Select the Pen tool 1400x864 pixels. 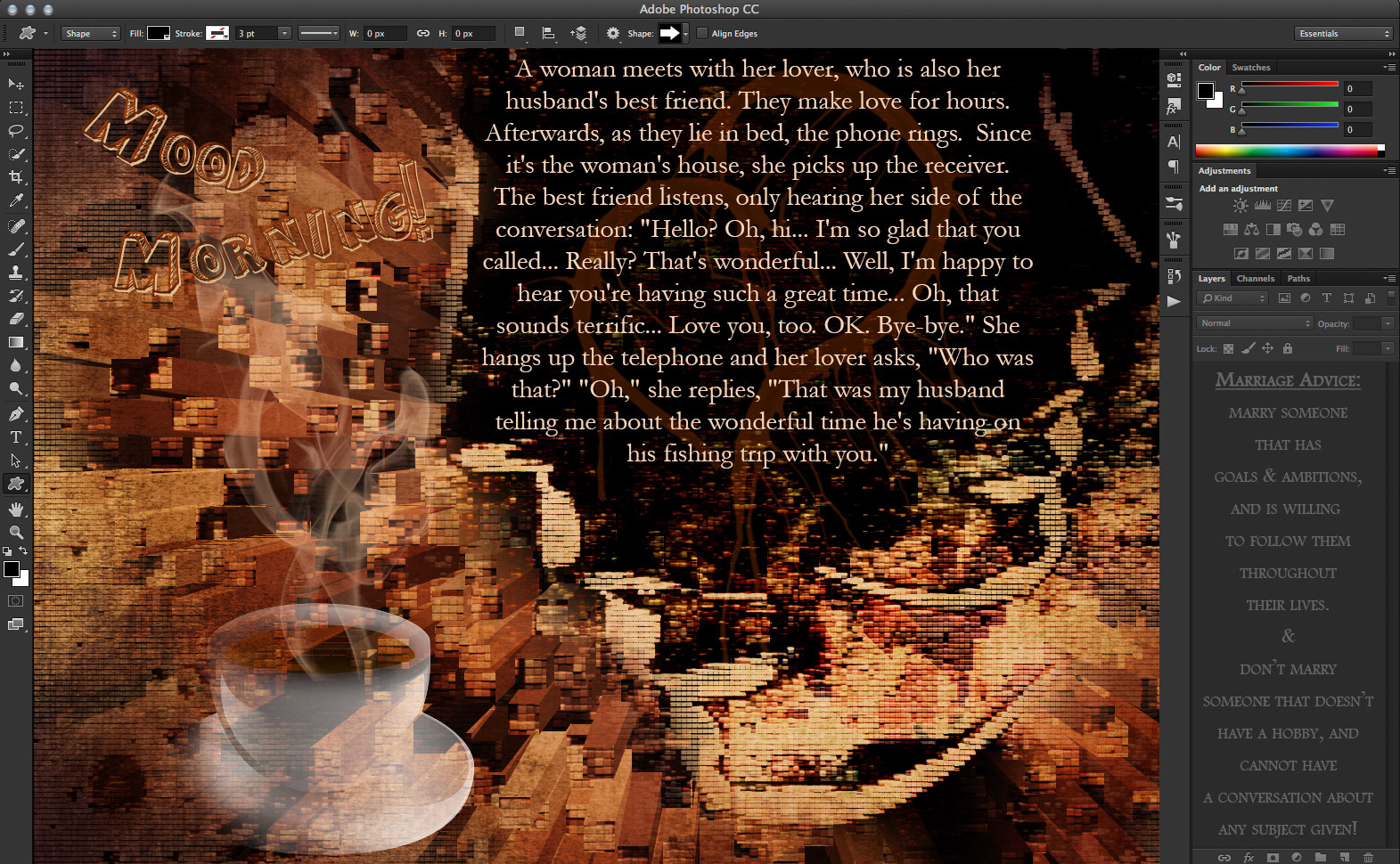point(16,414)
